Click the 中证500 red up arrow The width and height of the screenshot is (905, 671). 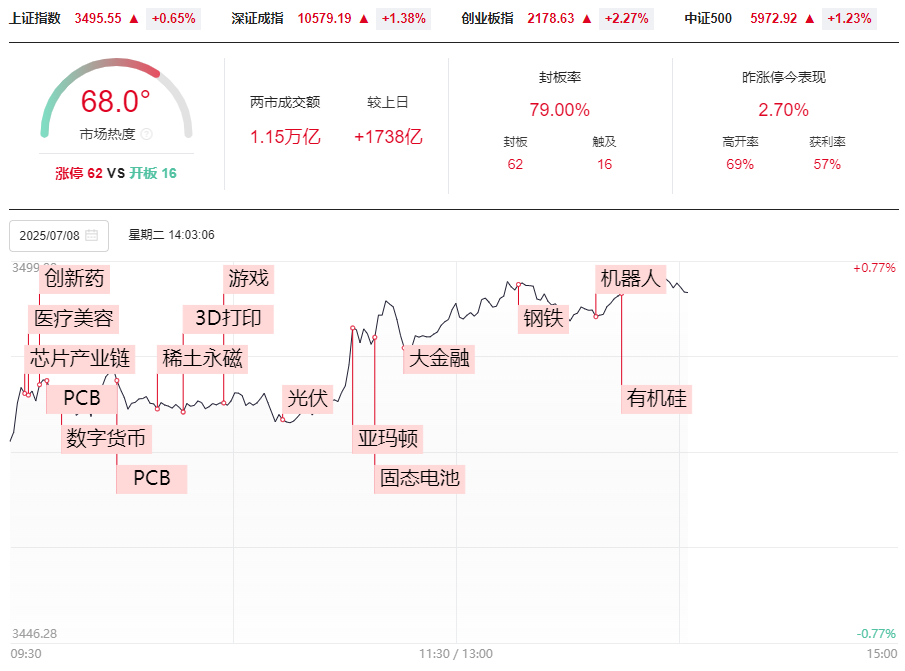pos(810,19)
